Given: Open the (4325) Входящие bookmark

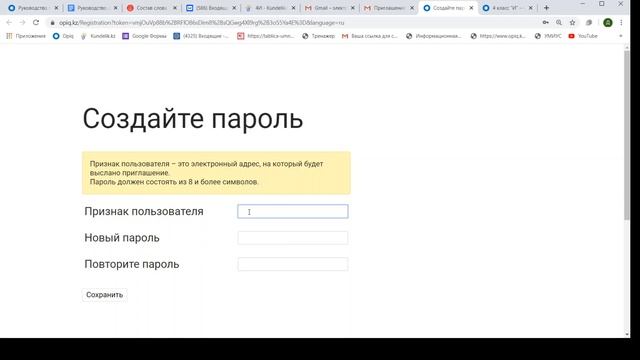Looking at the screenshot, I should pyautogui.click(x=201, y=36).
